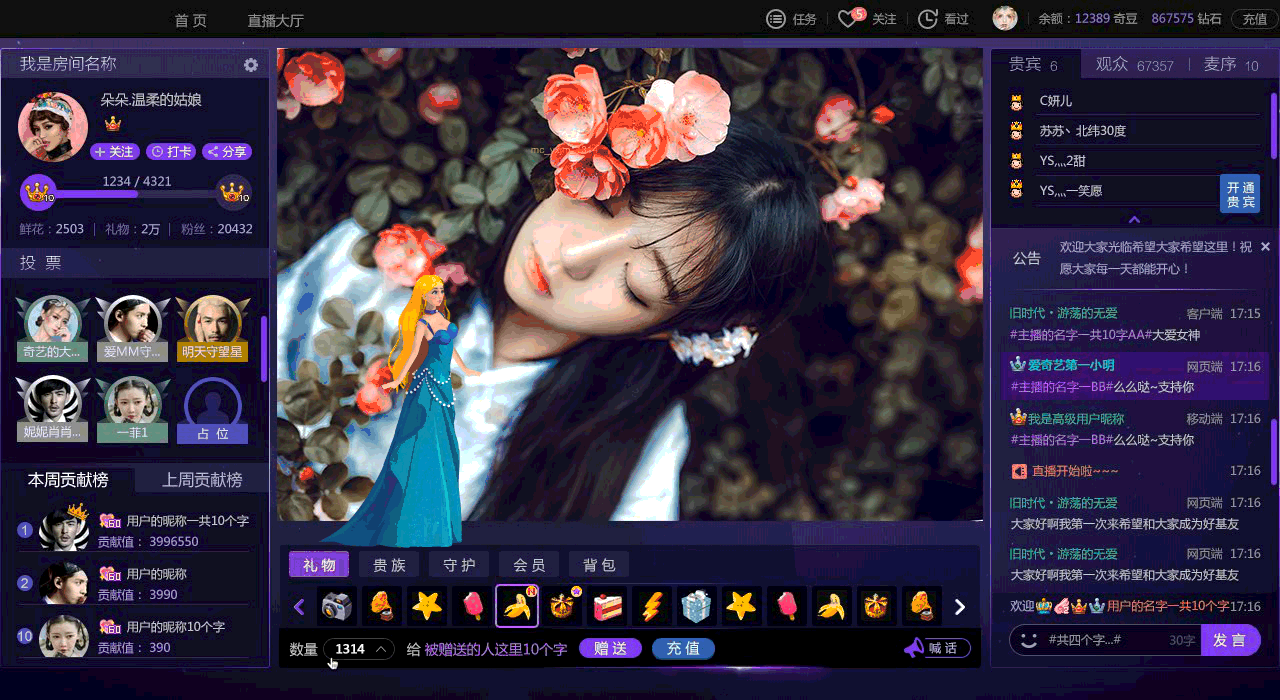
Task: Click the guest list scrollbar
Action: click(1274, 125)
